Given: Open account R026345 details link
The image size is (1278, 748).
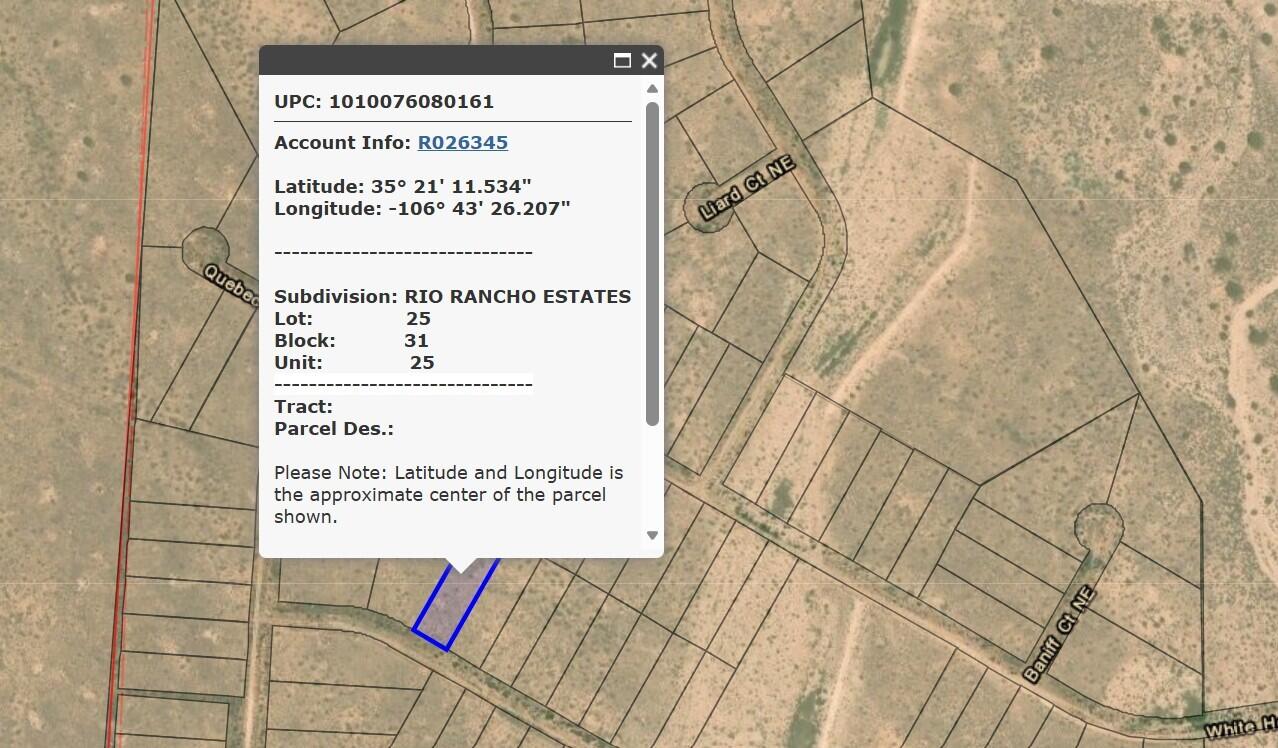Looking at the screenshot, I should (x=462, y=142).
